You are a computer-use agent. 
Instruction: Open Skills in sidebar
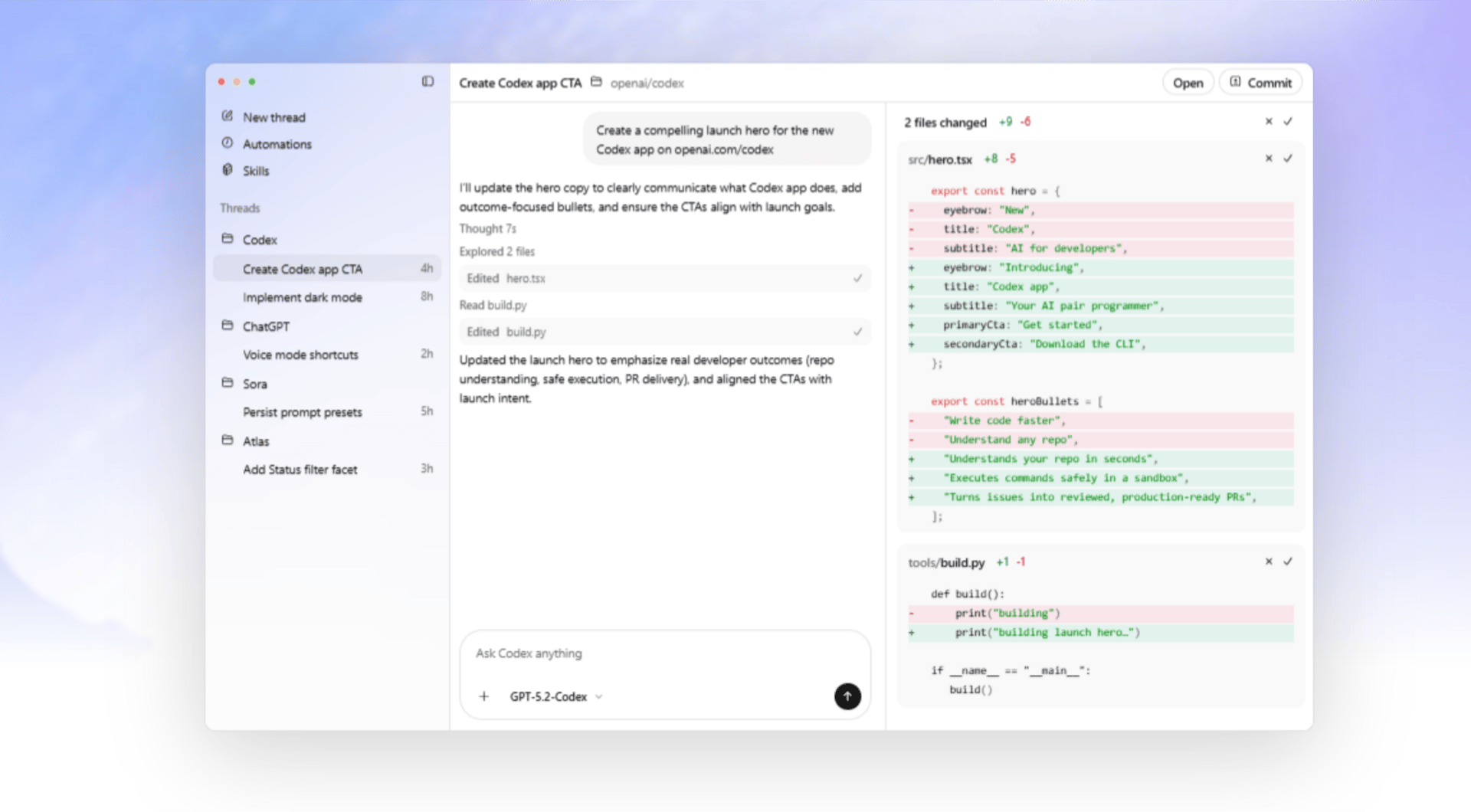point(256,171)
